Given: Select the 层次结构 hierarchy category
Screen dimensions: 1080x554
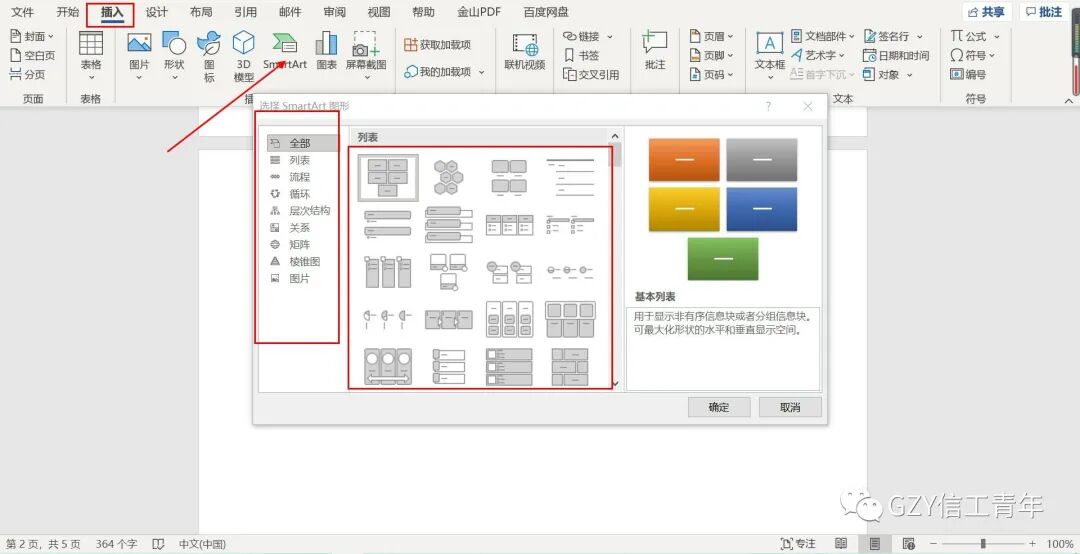Looking at the screenshot, I should click(302, 211).
